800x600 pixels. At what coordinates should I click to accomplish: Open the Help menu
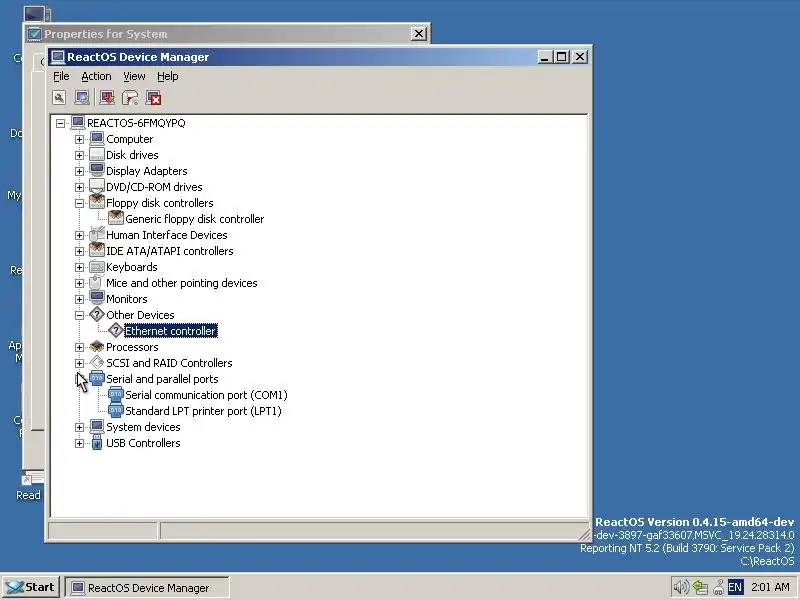click(168, 77)
